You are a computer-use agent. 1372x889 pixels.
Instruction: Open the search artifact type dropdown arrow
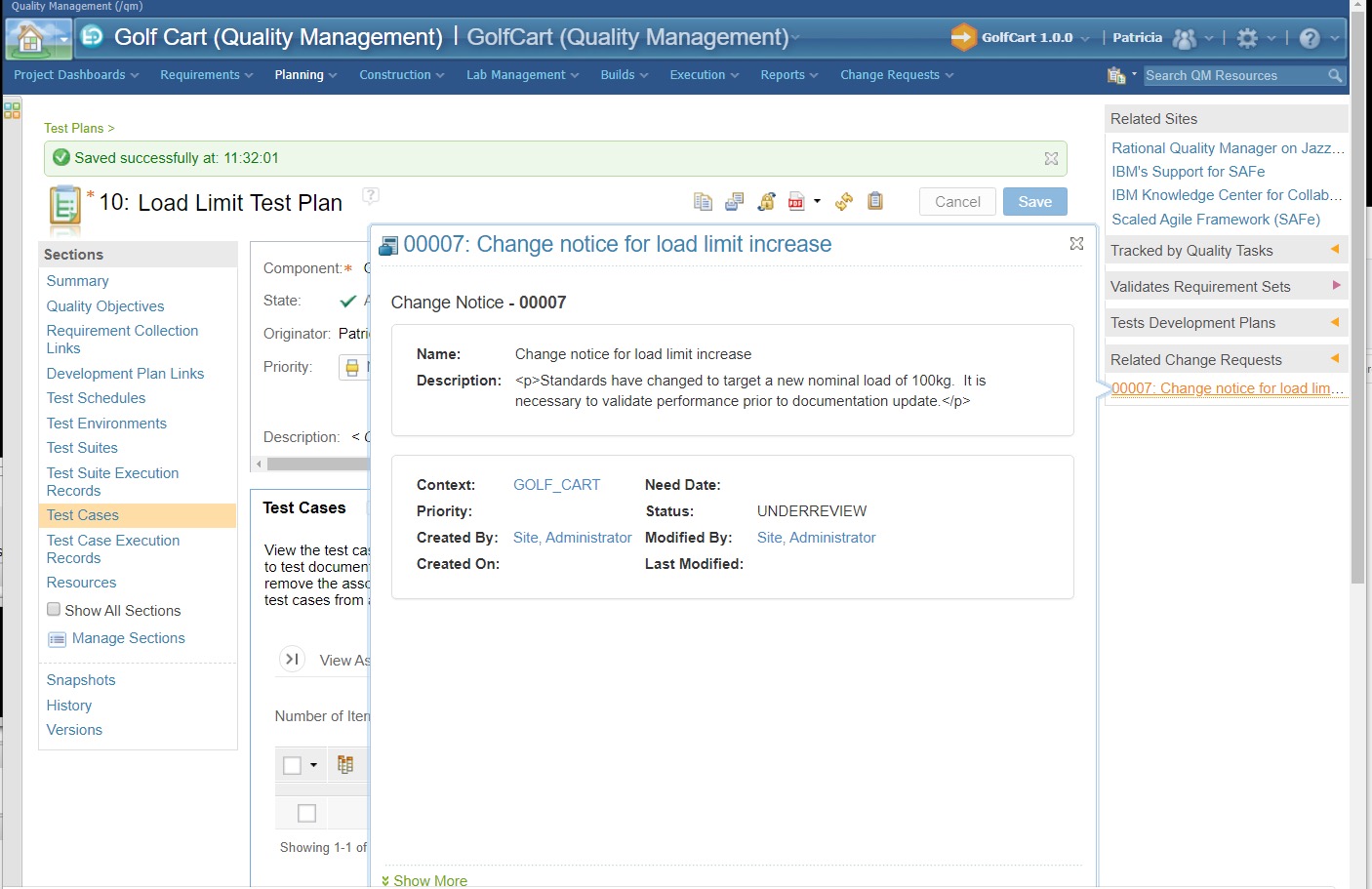pos(1134,74)
